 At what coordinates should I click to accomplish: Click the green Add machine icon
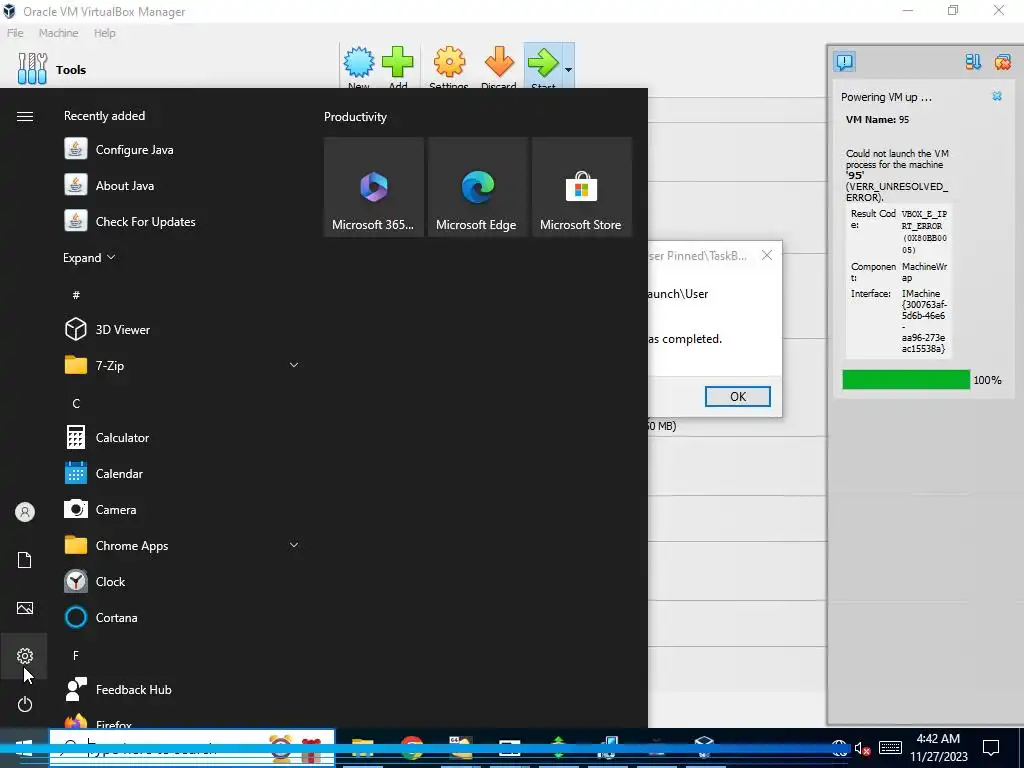(x=398, y=63)
